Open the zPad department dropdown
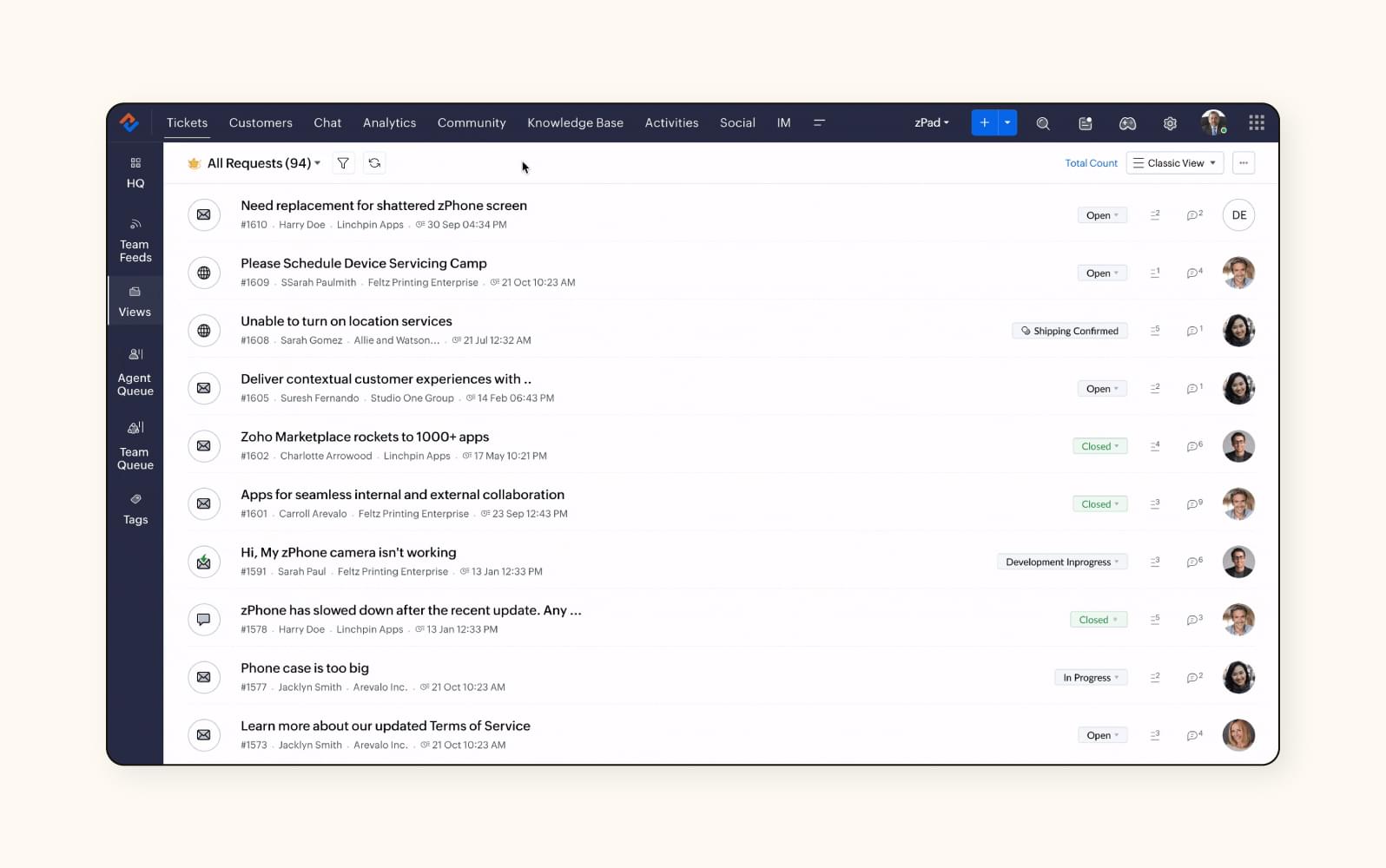Viewport: 1386px width, 868px height. [x=931, y=123]
